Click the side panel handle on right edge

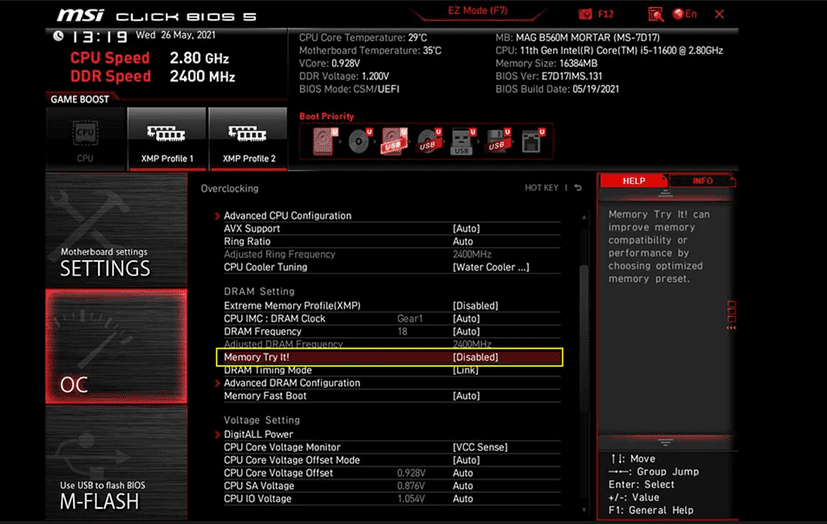click(732, 315)
